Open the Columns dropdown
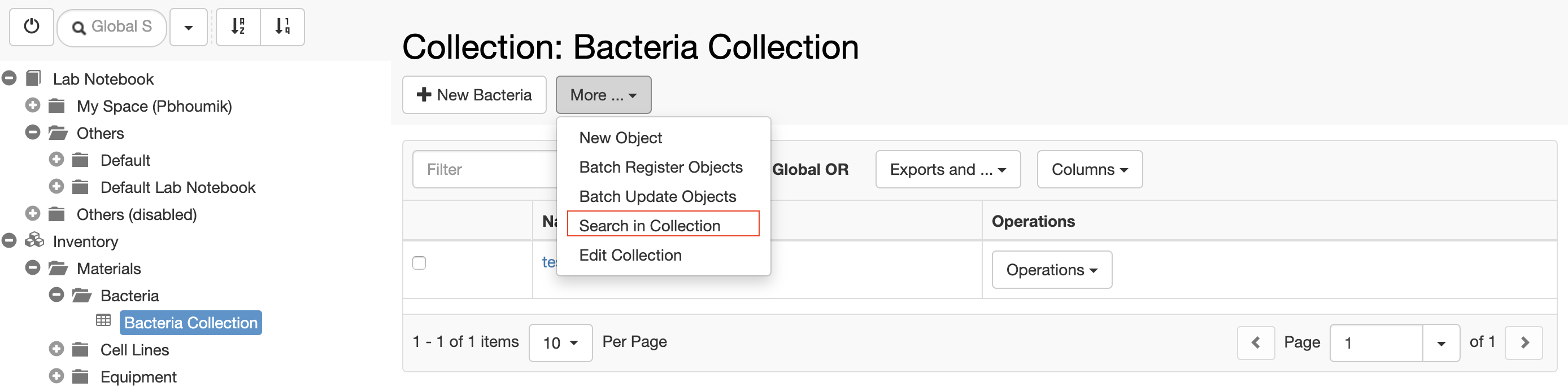The height and width of the screenshot is (387, 1568). (x=1090, y=169)
